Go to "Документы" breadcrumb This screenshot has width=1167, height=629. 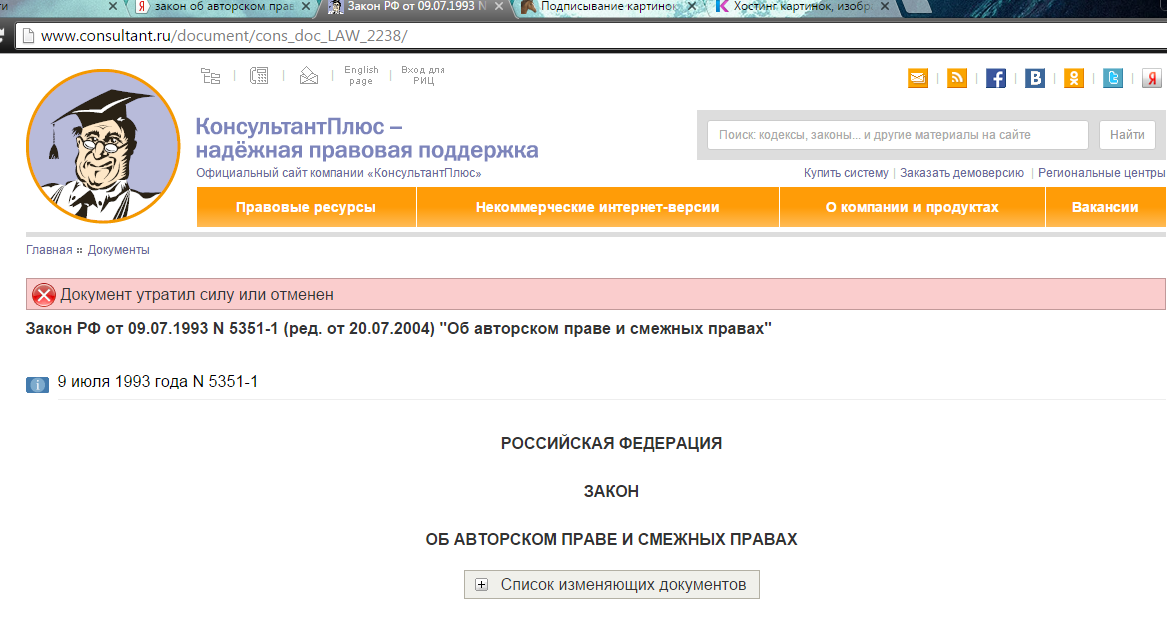pyautogui.click(x=118, y=250)
